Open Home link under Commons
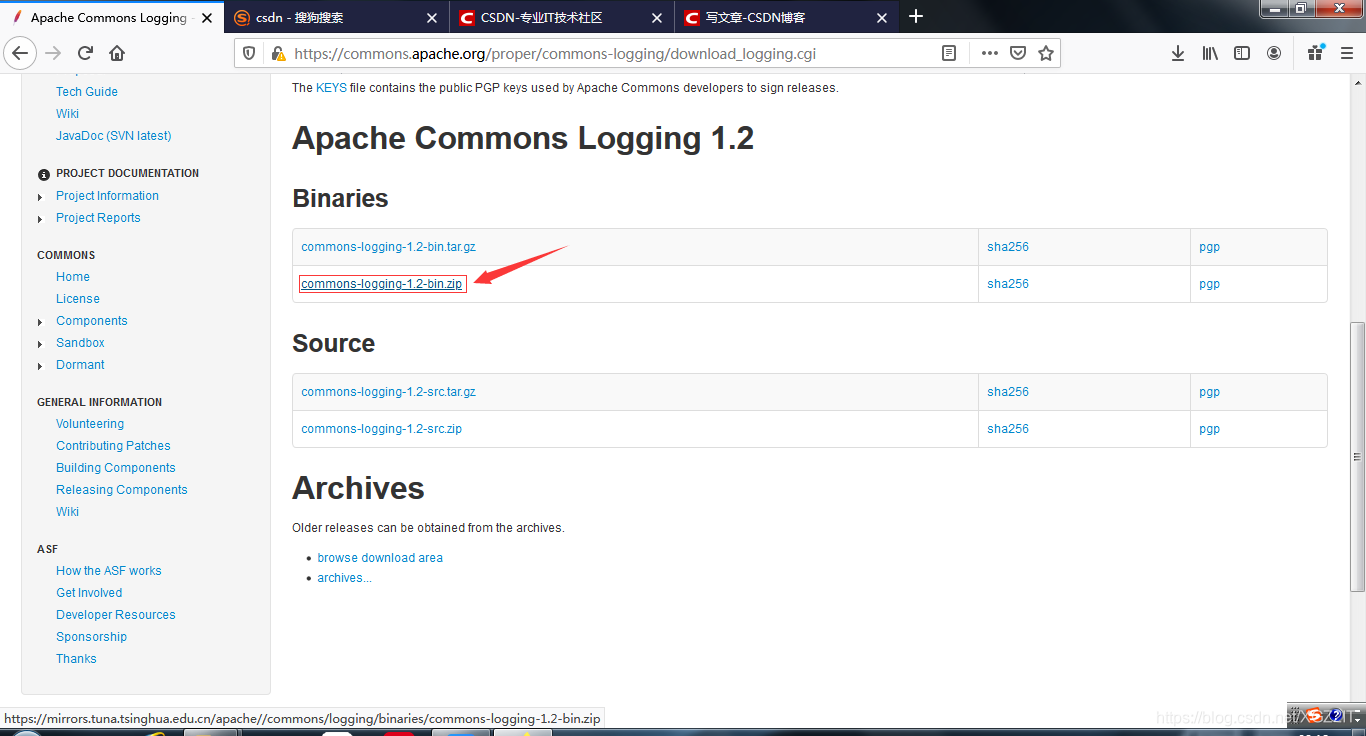The height and width of the screenshot is (736, 1366). (73, 277)
